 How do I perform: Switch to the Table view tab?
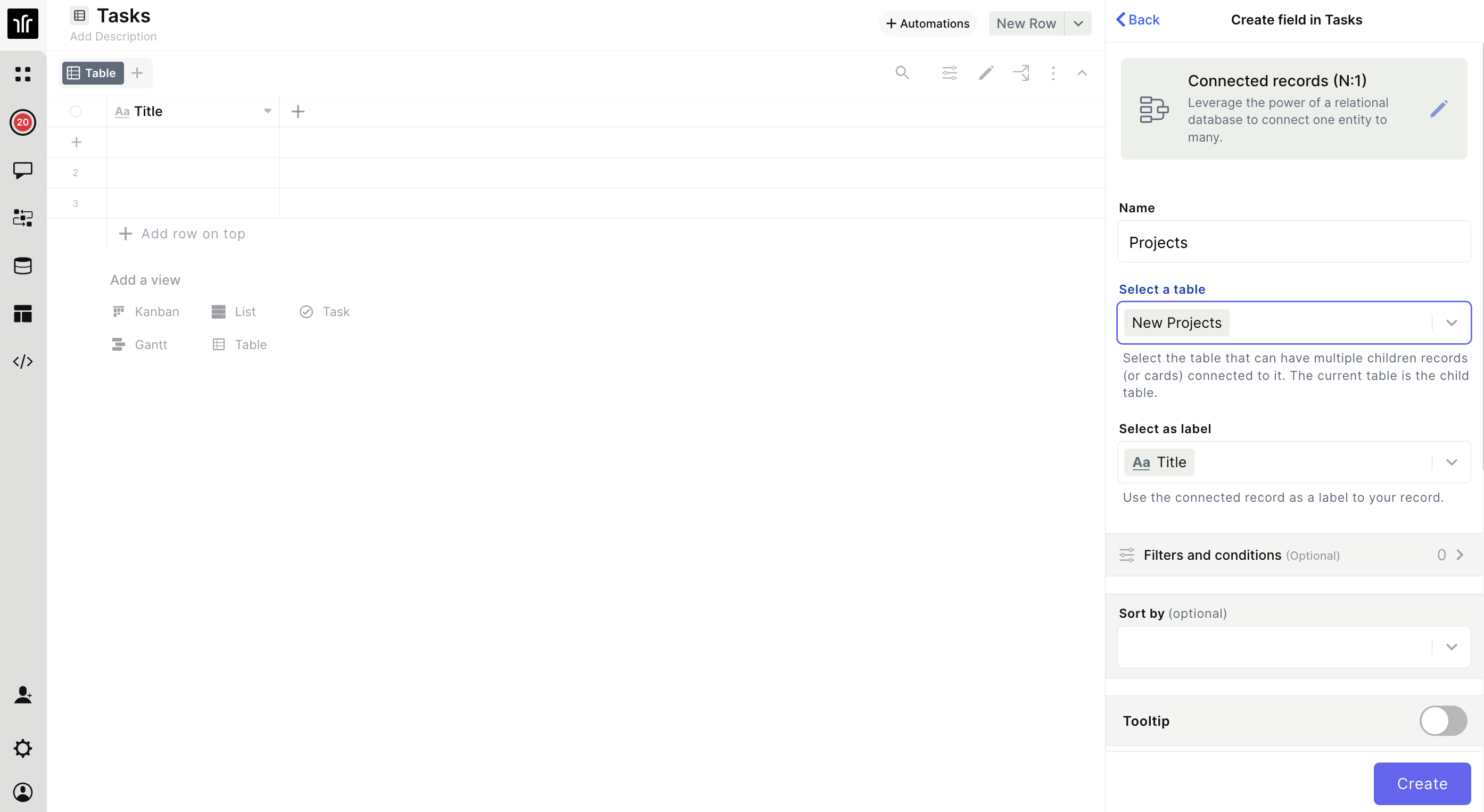92,73
